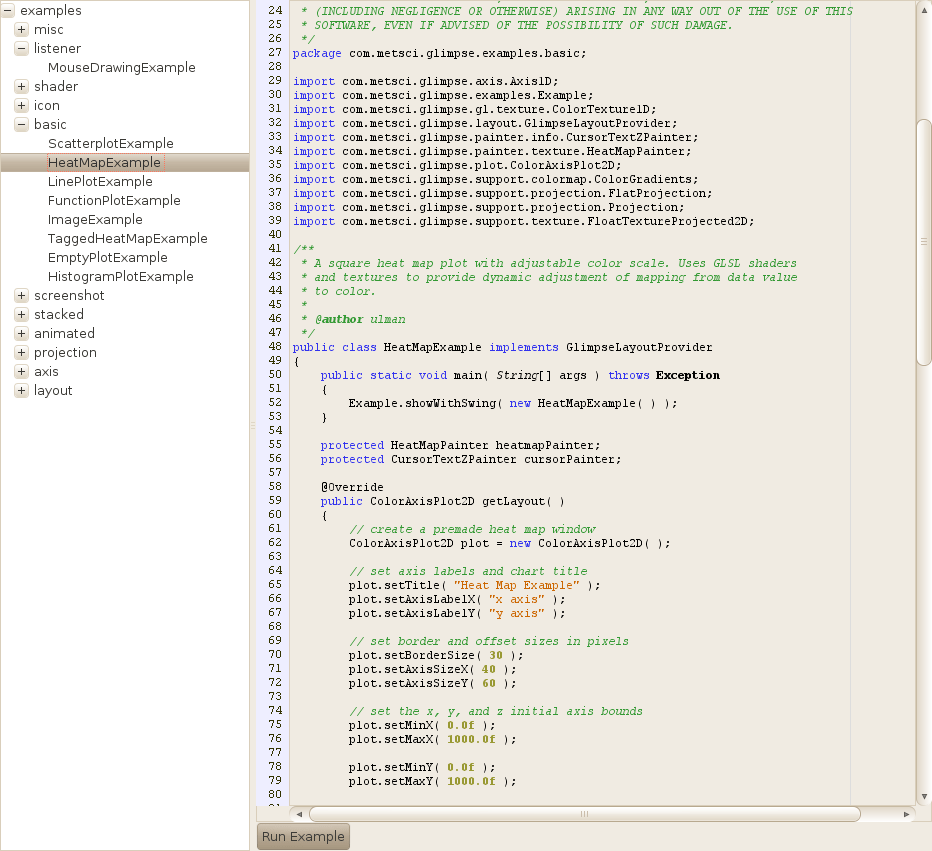Click the shader folder label
Image resolution: width=932 pixels, height=851 pixels.
[56, 87]
